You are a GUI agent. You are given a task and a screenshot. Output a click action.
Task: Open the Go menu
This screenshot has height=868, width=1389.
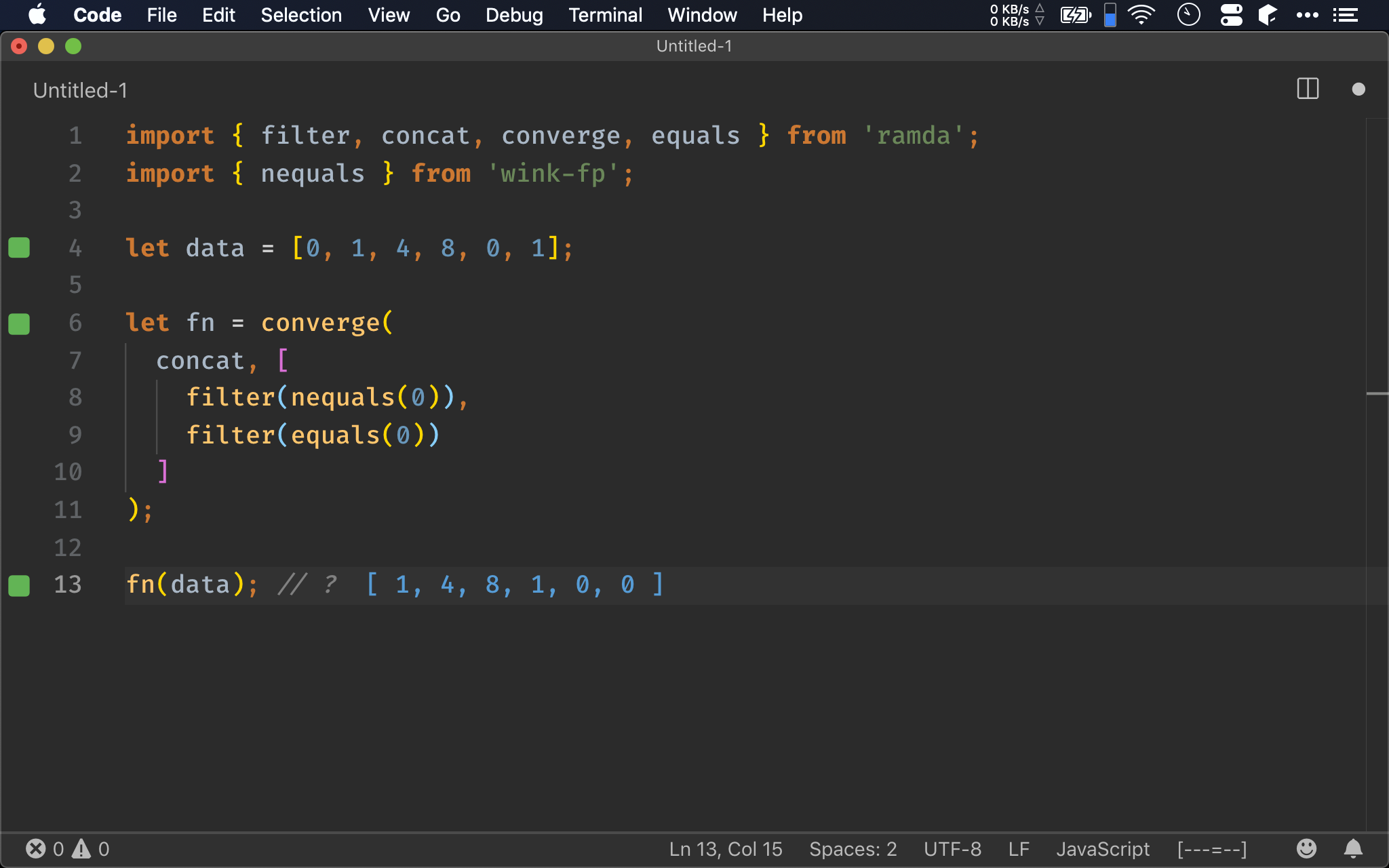448,15
